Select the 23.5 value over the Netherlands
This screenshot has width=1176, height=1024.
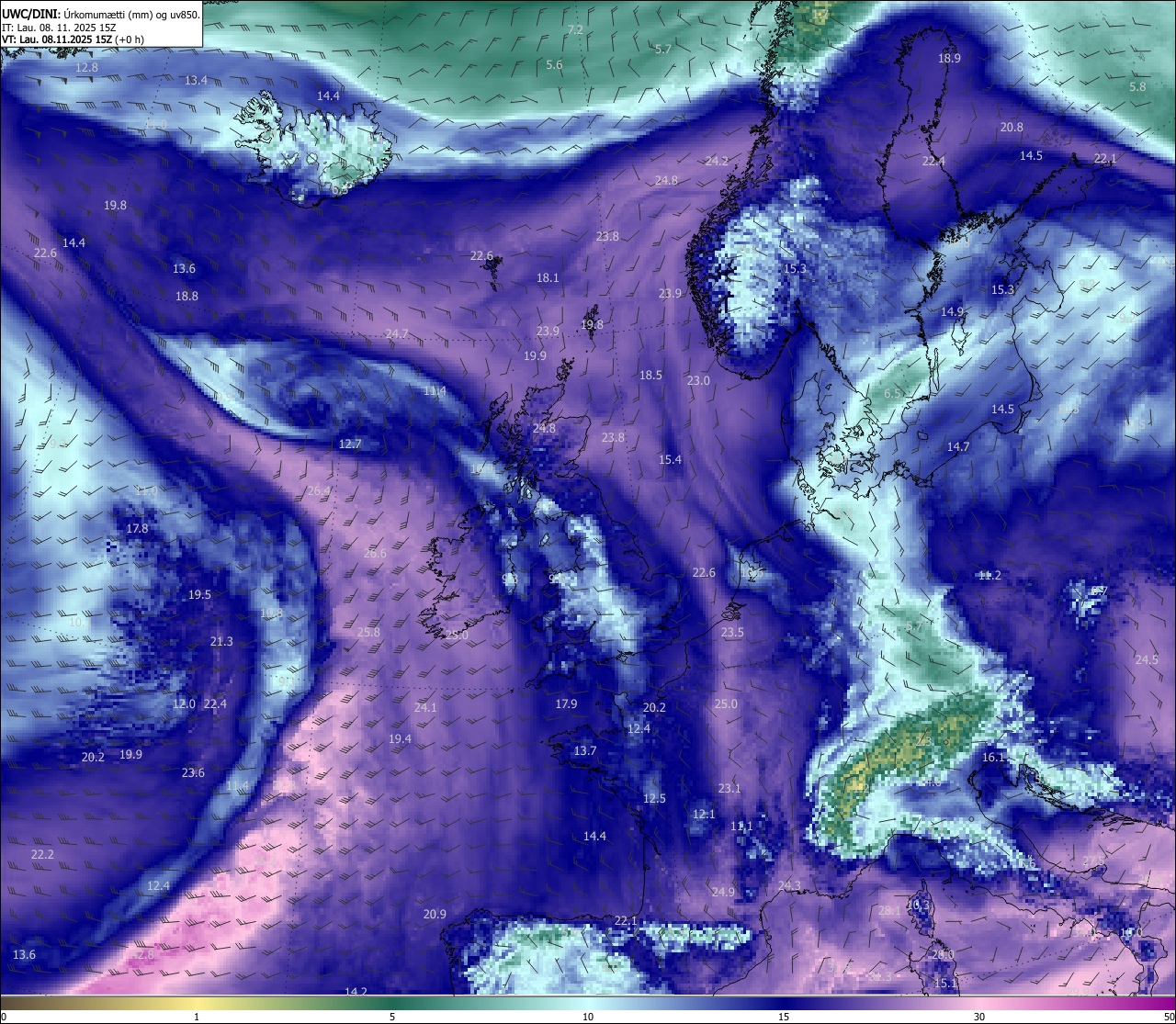pos(732,633)
